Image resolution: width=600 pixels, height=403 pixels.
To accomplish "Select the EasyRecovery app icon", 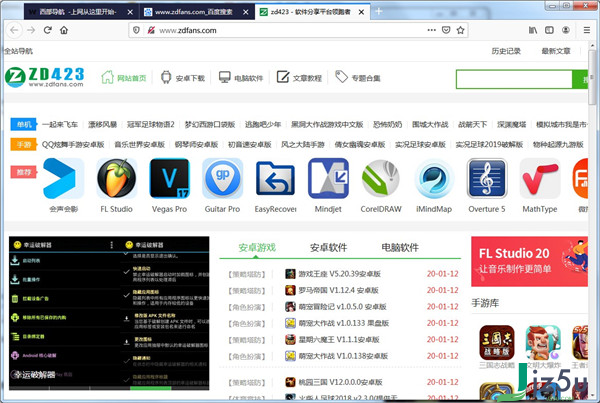I will point(275,178).
